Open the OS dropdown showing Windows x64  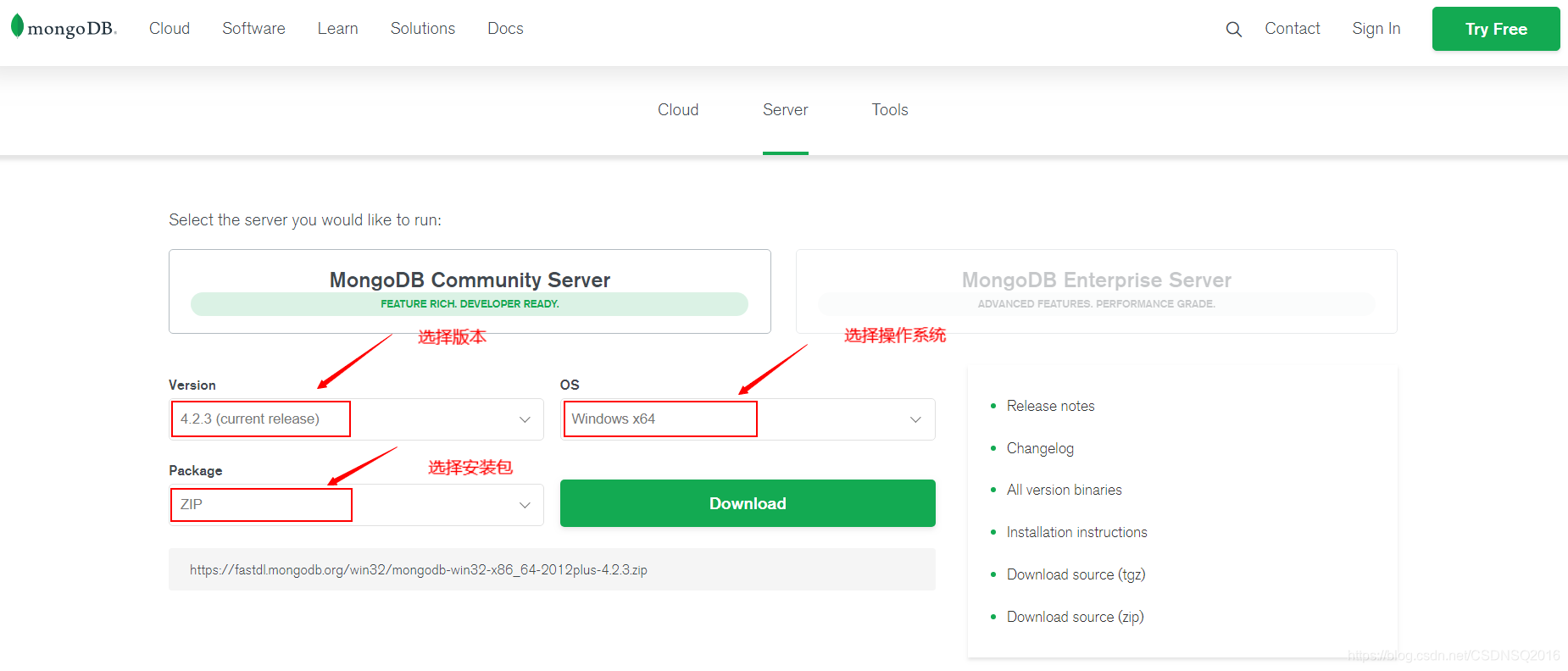coord(748,419)
